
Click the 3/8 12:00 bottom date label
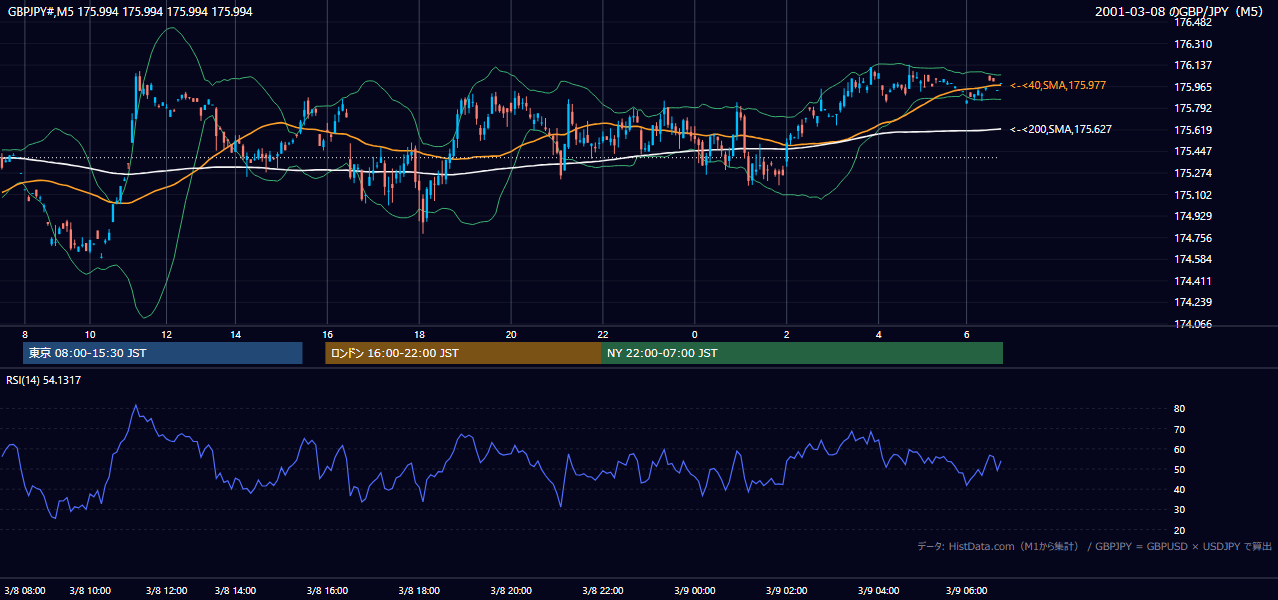[167, 590]
